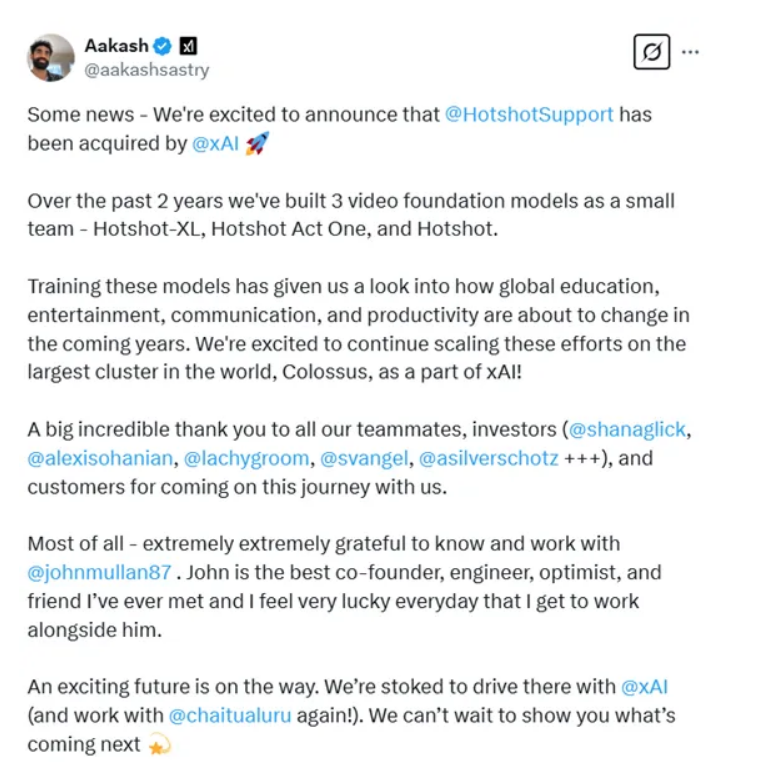Click the Grok slash icon button
Viewport: 757px width, 766px height.
tap(652, 51)
